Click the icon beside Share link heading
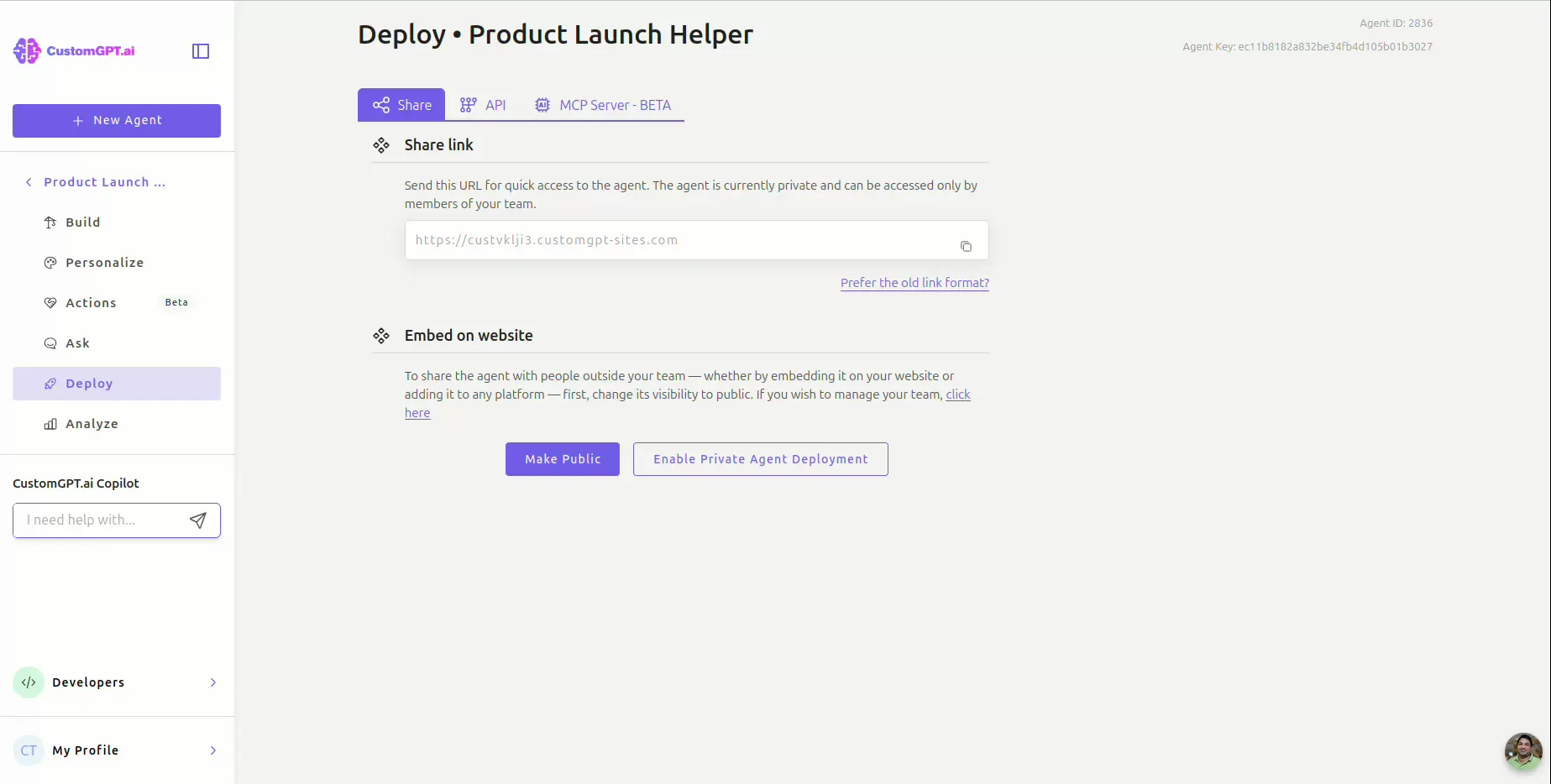 381,145
